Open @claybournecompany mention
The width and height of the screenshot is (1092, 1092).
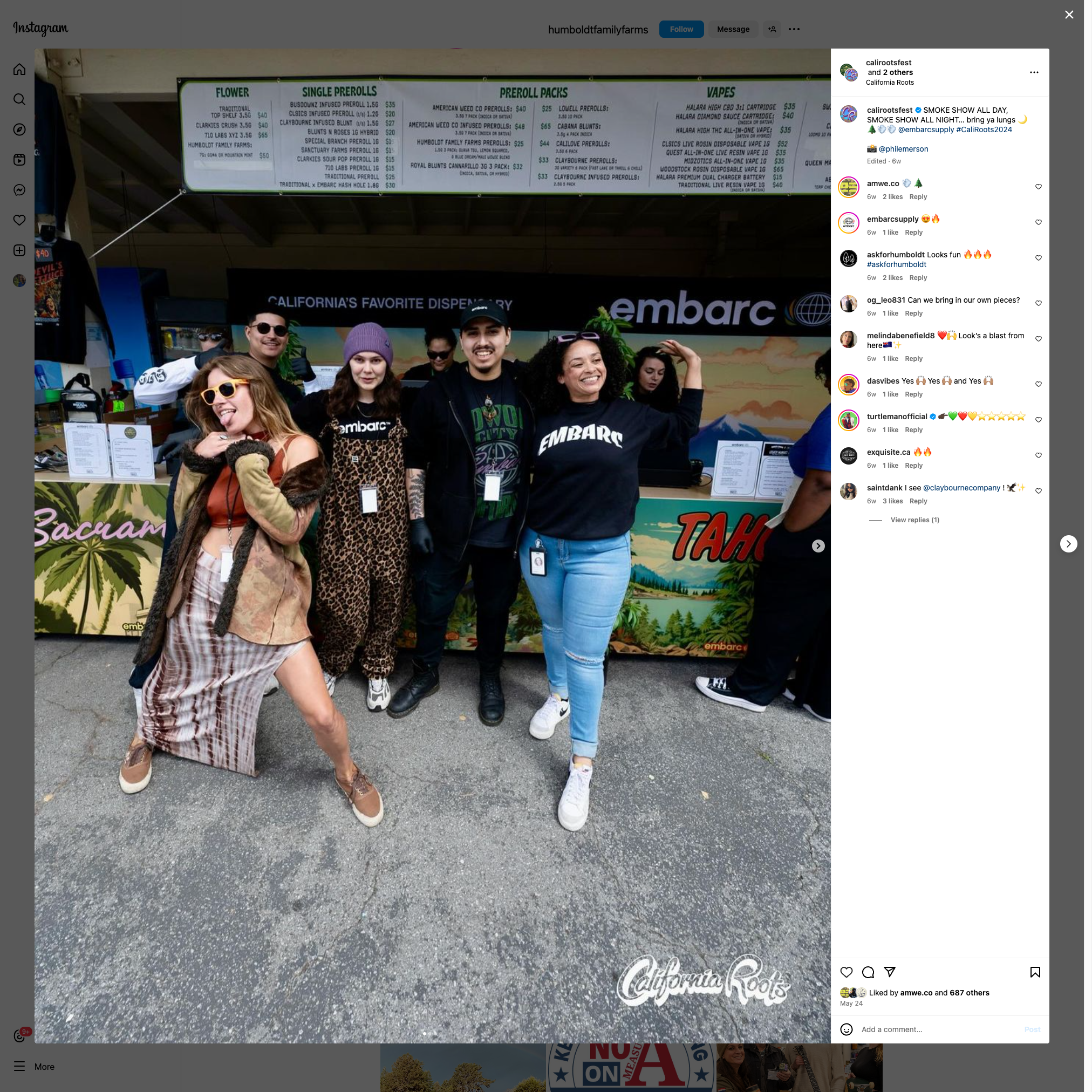tap(961, 488)
